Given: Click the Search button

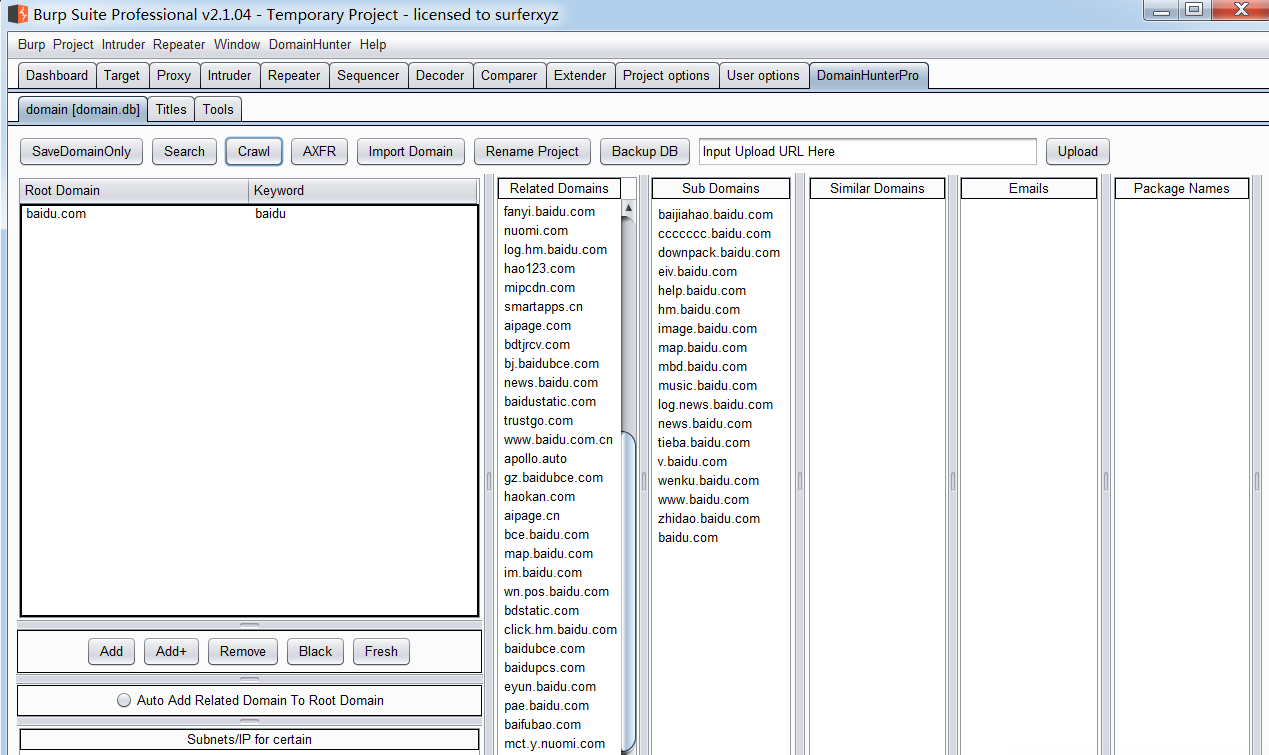Looking at the screenshot, I should click(x=184, y=151).
